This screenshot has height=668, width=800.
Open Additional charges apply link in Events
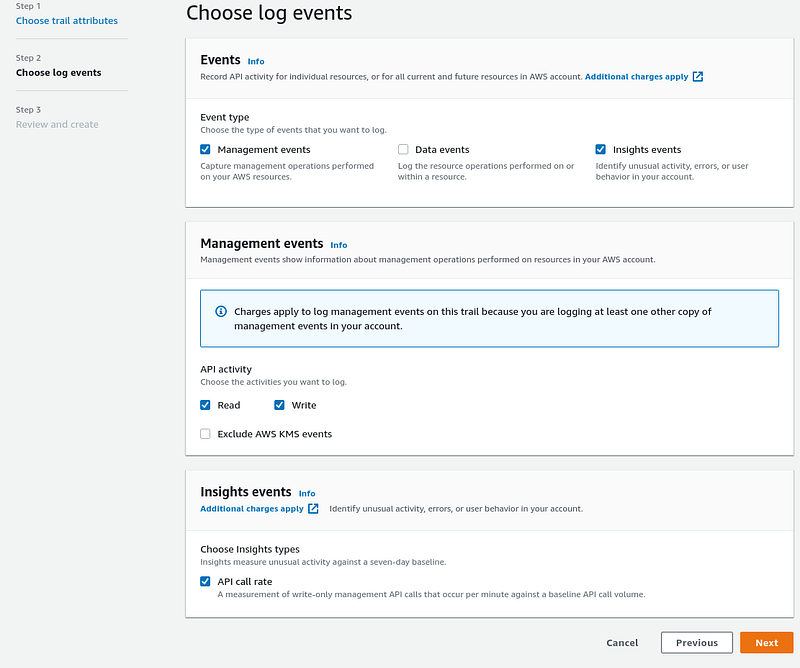[x=636, y=77]
